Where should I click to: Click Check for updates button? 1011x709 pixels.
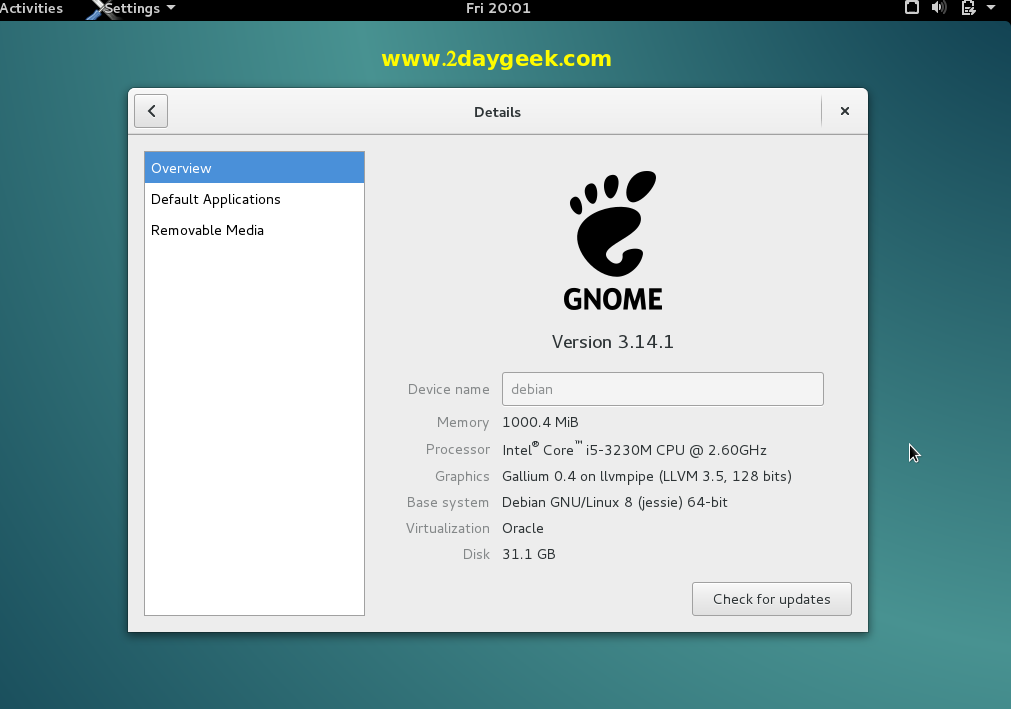[x=771, y=599]
